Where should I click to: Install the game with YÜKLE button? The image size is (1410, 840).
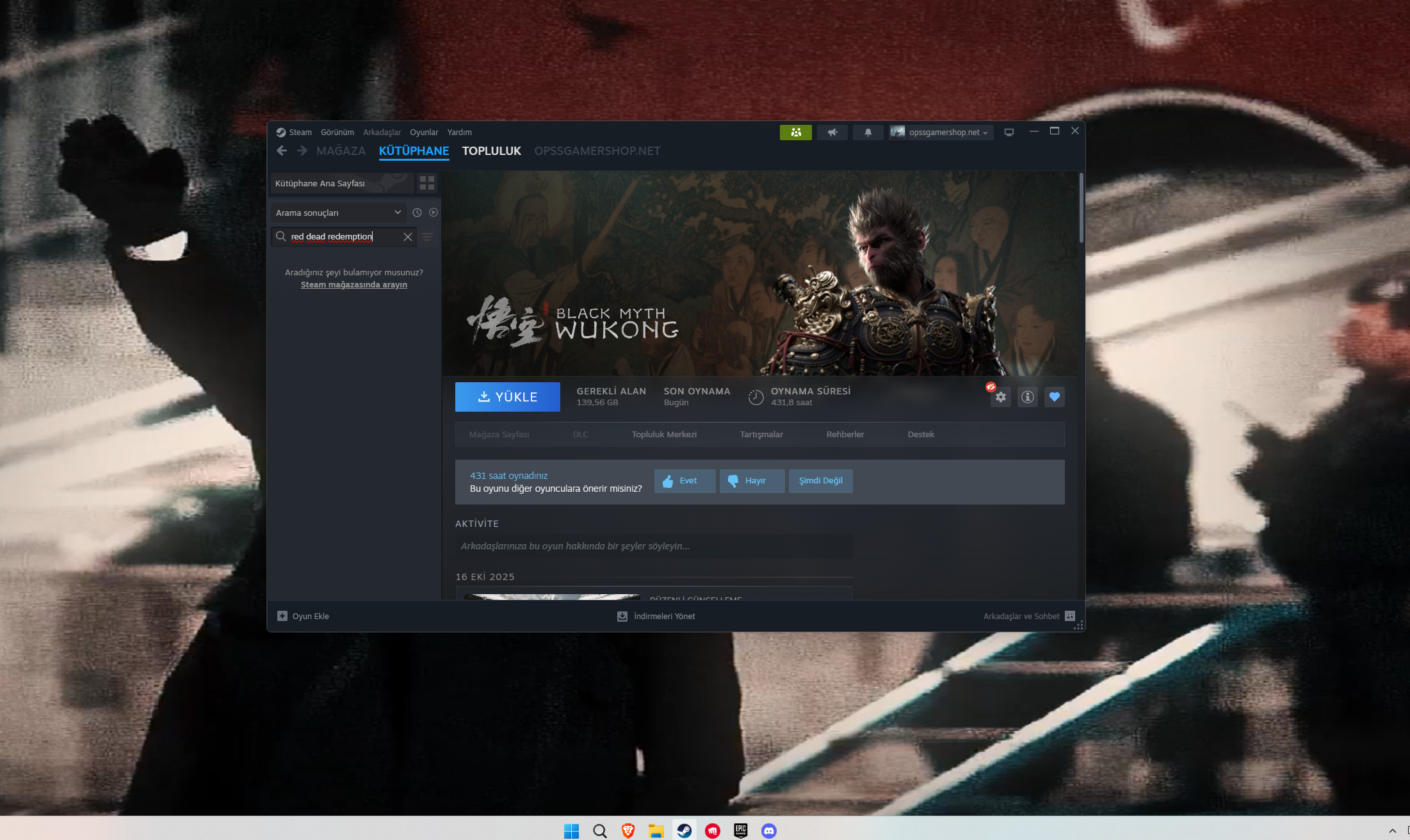507,397
